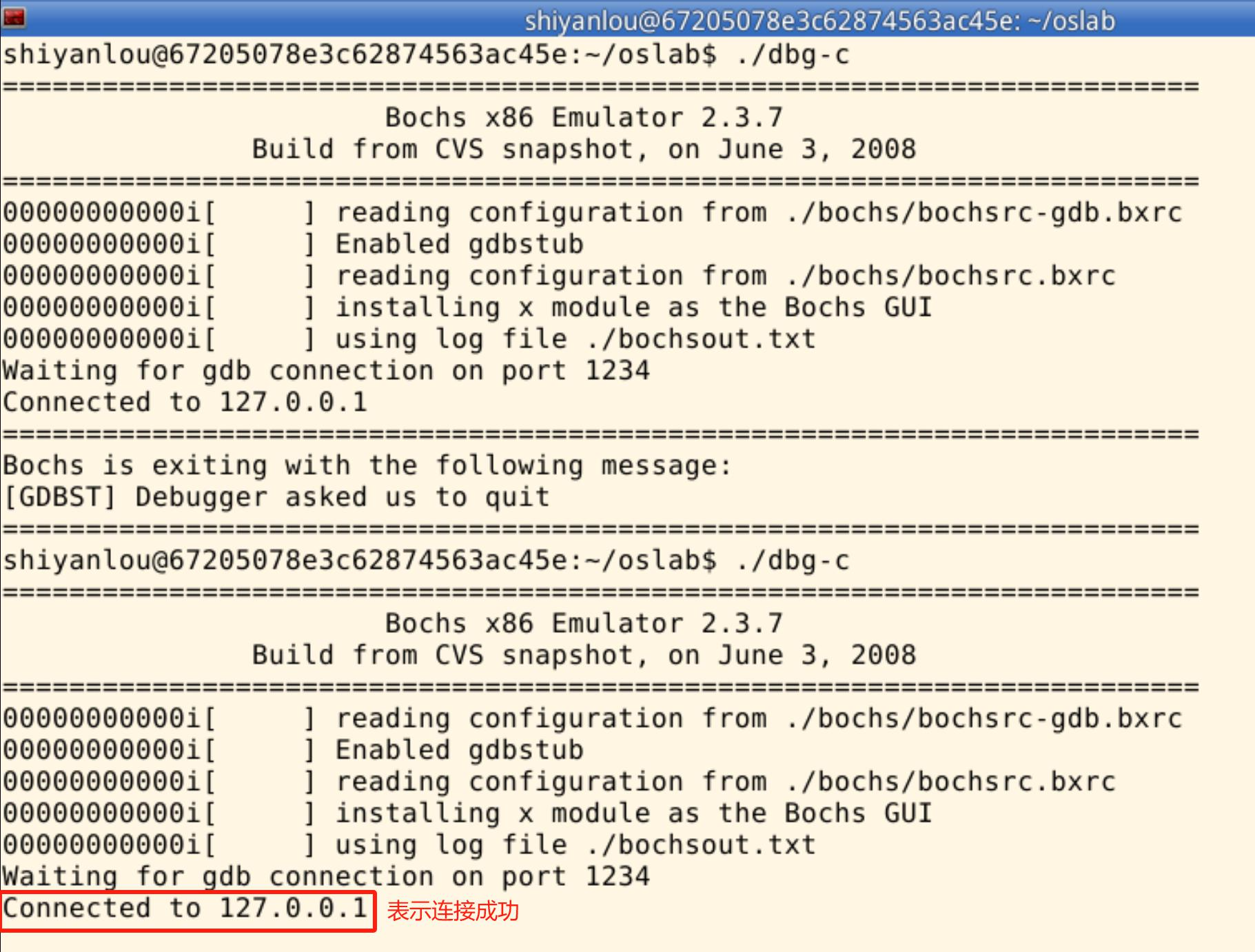Click second 'Bochs x86 Emulator 2.3.7' heading
The width and height of the screenshot is (1255, 952).
point(584,623)
